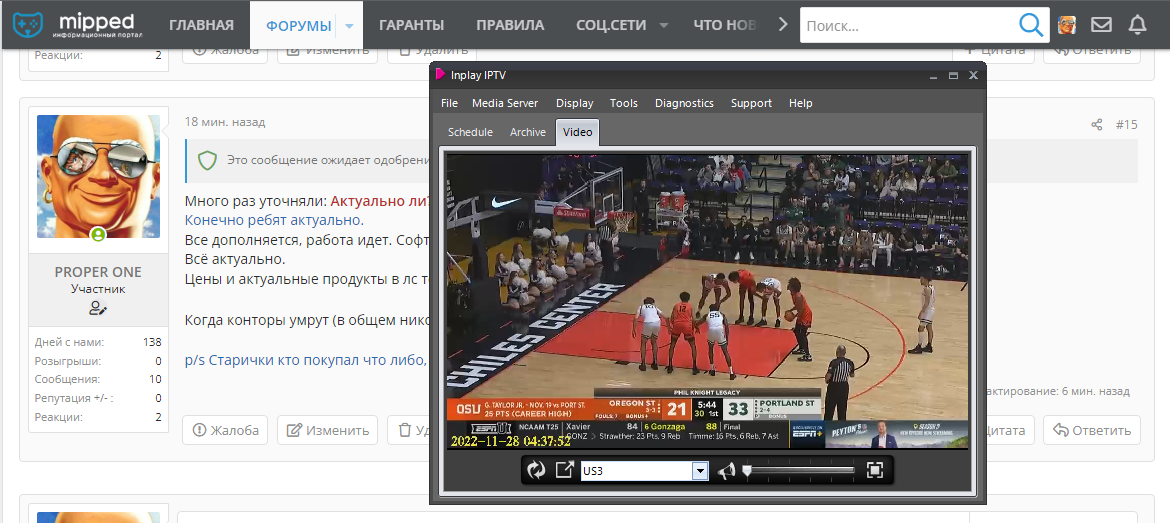This screenshot has height=523, width=1170.
Task: Click the '18 мин. назад' timestamp
Action: click(225, 122)
